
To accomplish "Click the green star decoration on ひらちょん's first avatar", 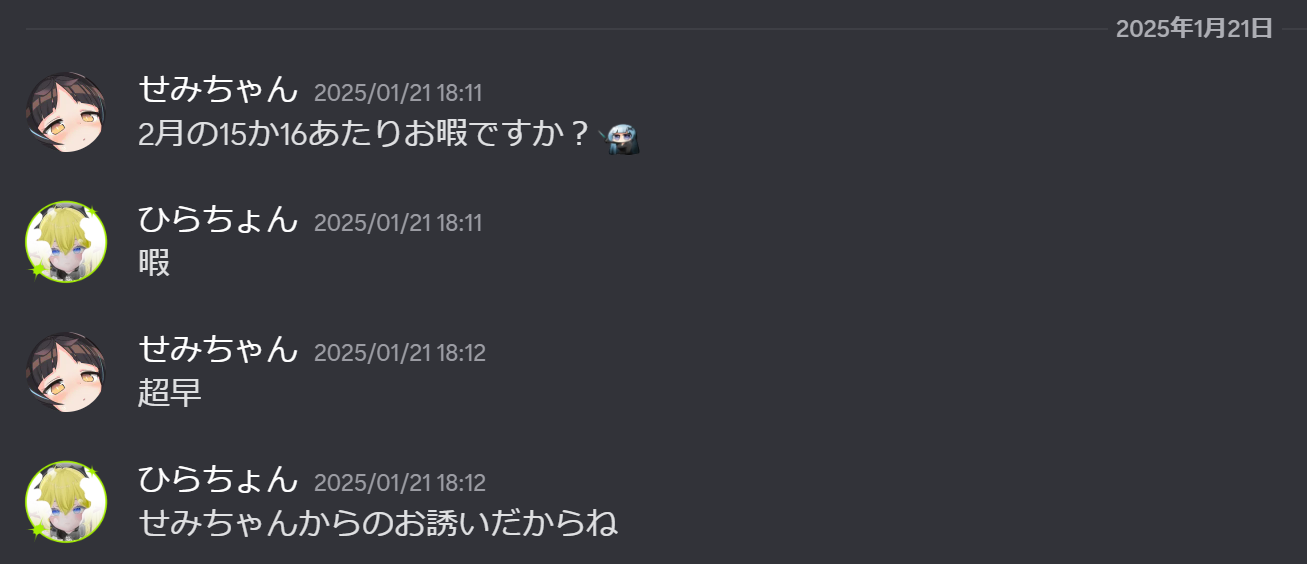I will coord(39,270).
